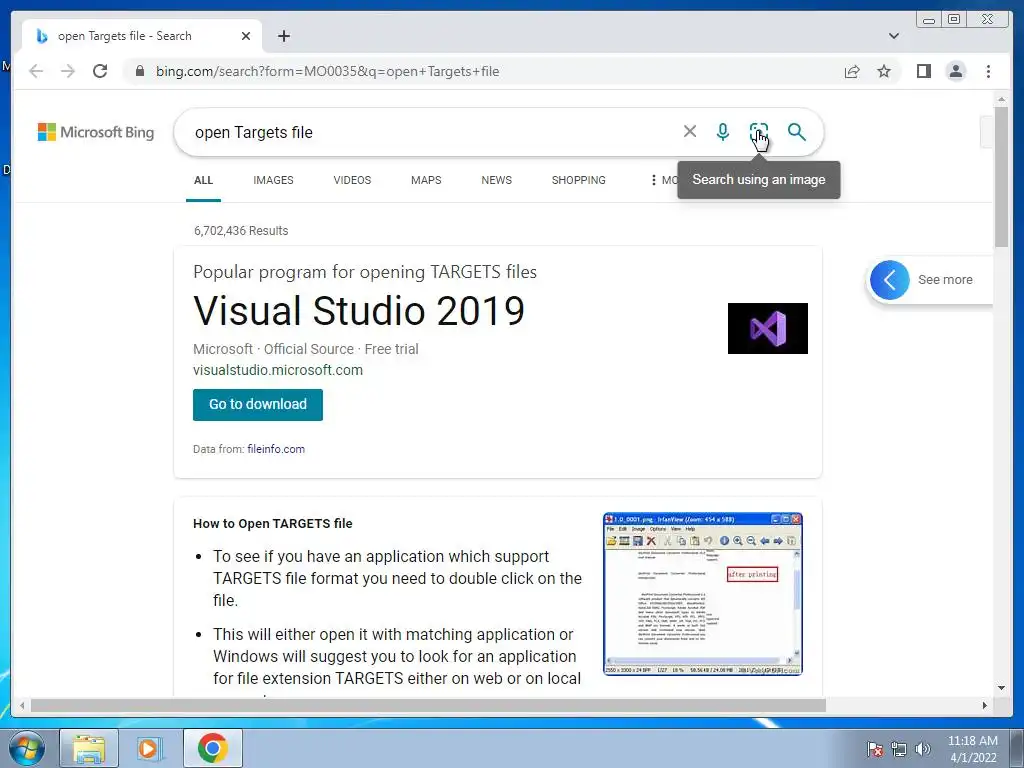Viewport: 1024px width, 768px height.
Task: Open the Windows Start orb
Action: (x=27, y=748)
